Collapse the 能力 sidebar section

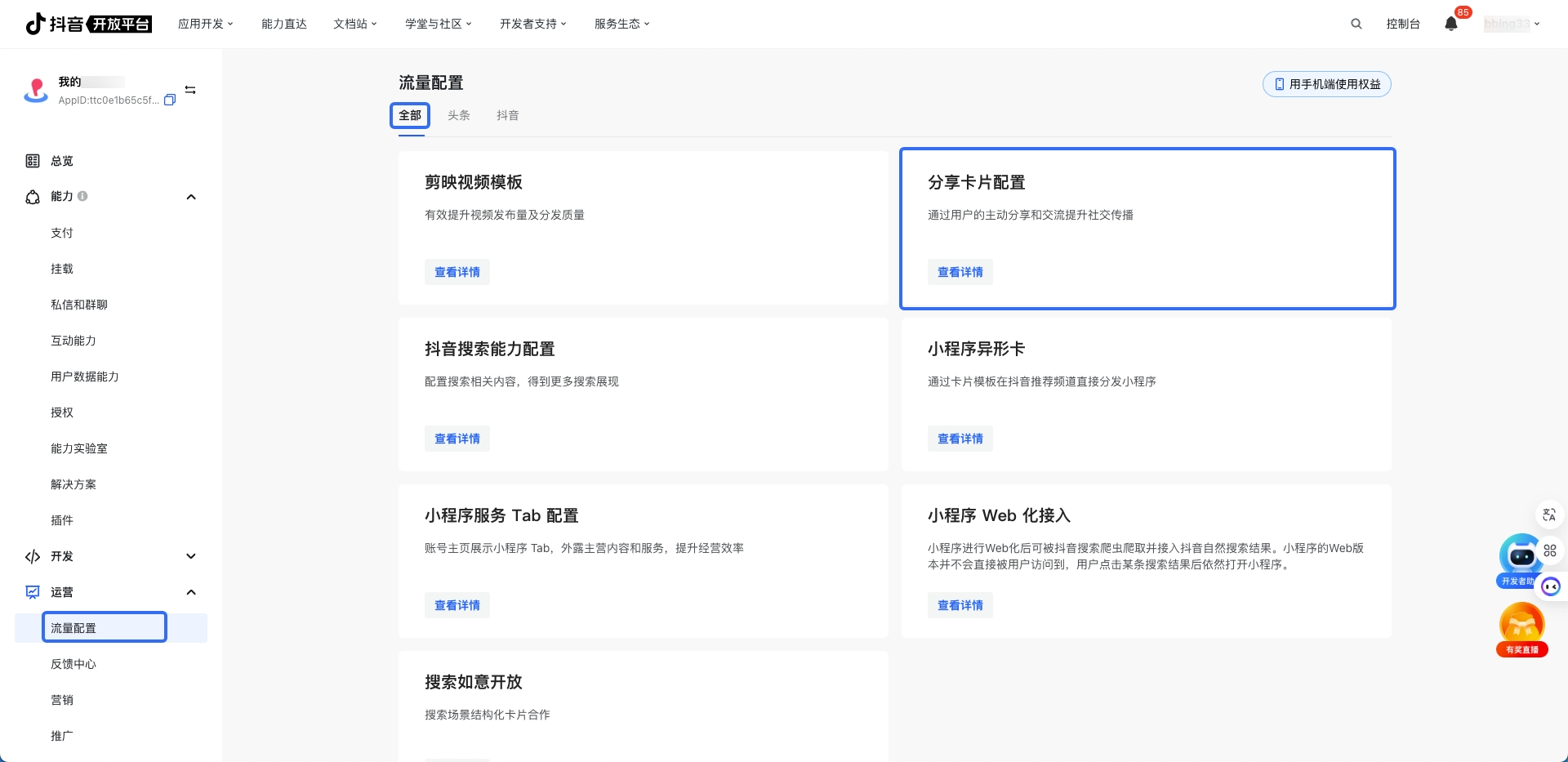(x=191, y=197)
